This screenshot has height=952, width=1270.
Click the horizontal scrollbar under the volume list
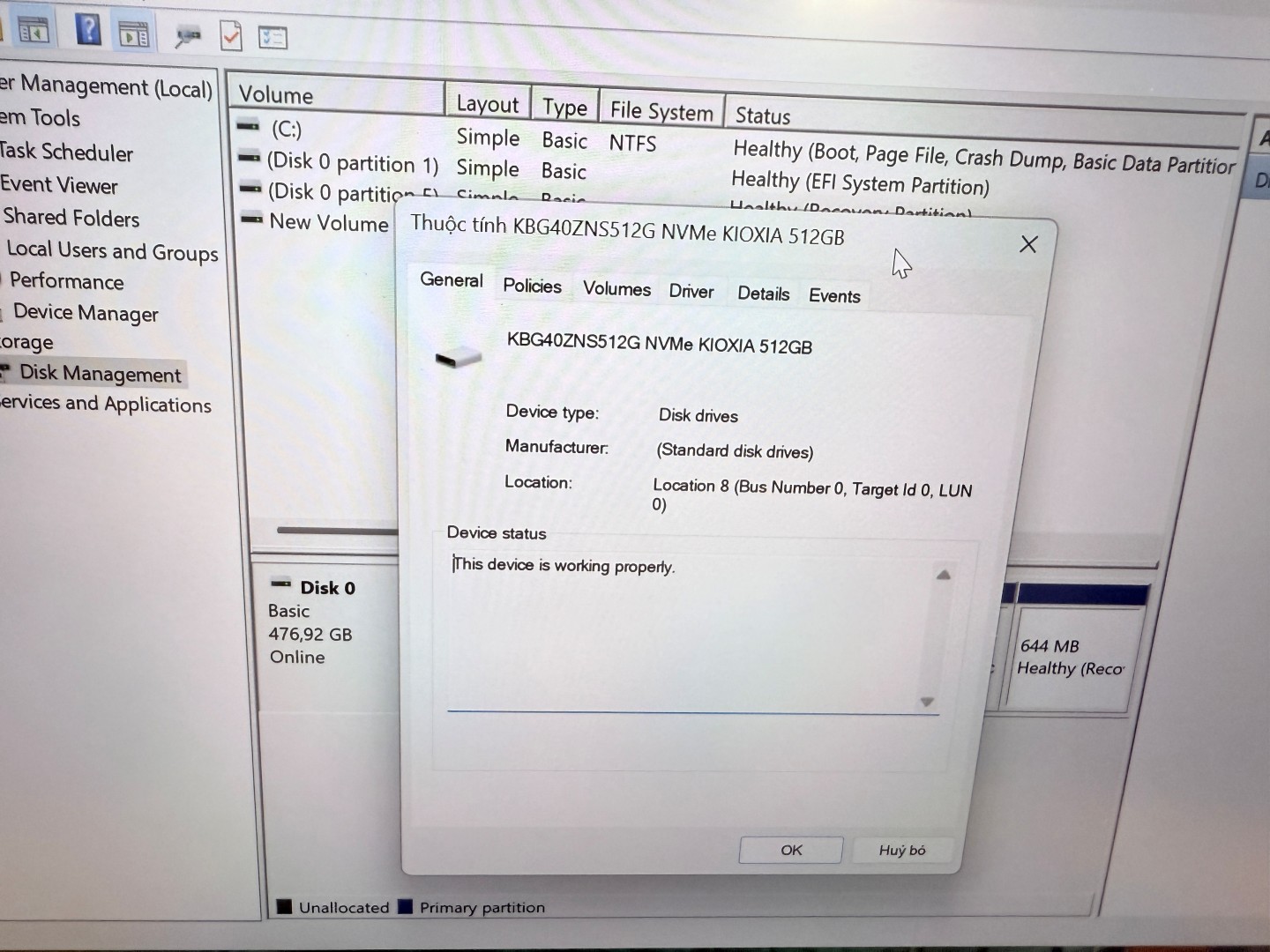click(336, 530)
